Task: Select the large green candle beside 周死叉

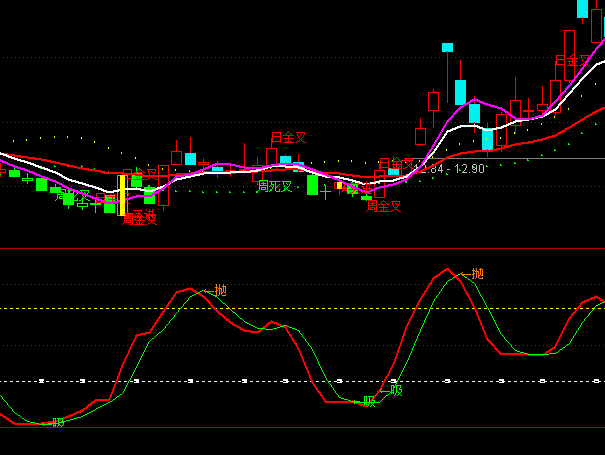Action: (312, 185)
